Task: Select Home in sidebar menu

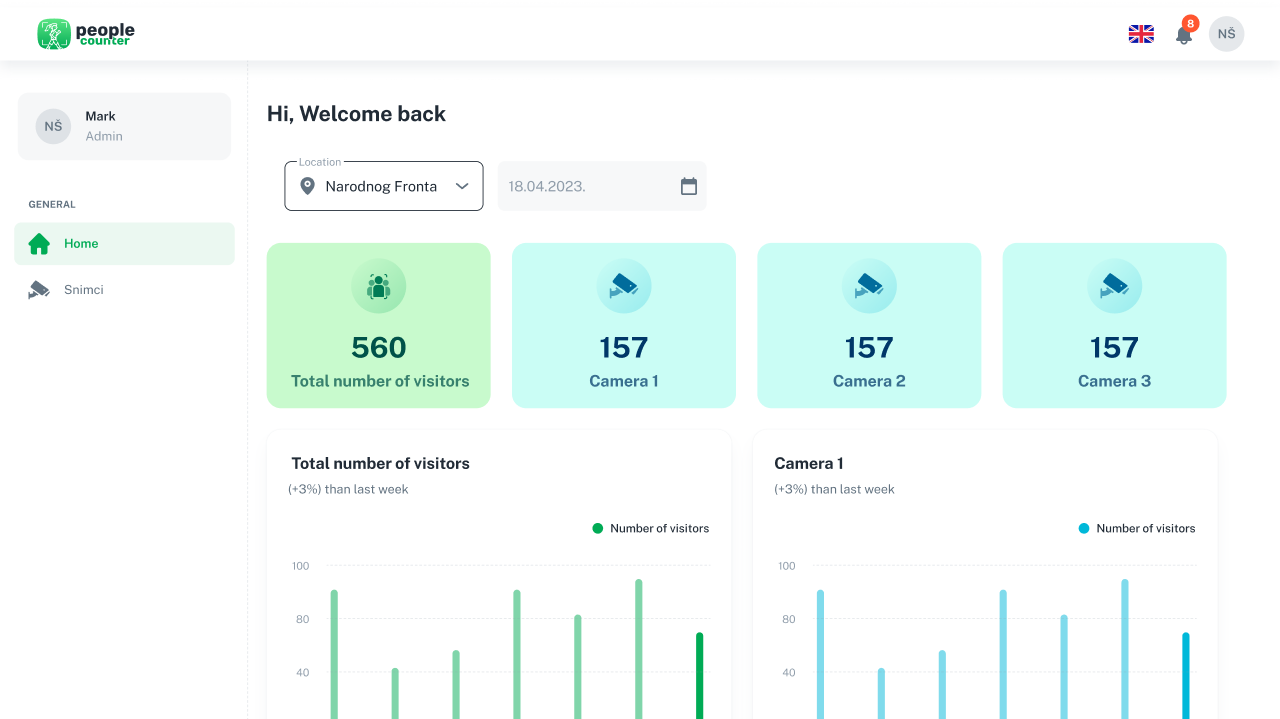Action: point(124,244)
